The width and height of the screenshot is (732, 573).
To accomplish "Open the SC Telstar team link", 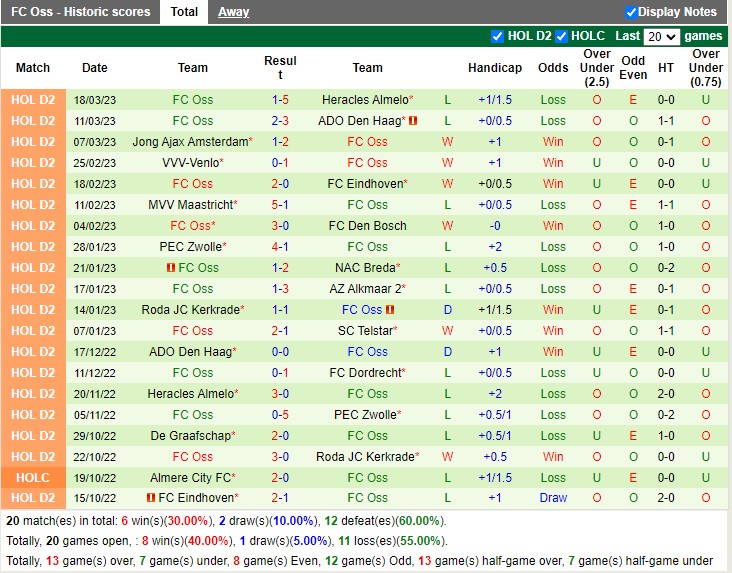I will pos(365,331).
